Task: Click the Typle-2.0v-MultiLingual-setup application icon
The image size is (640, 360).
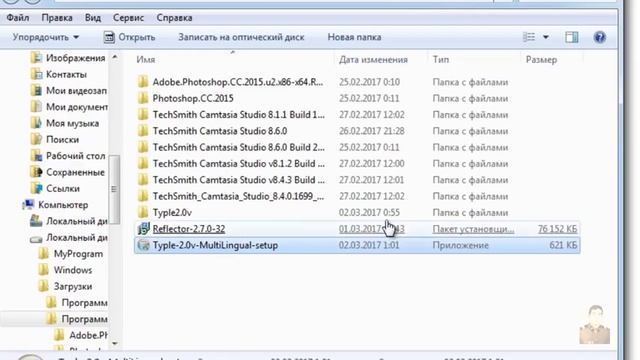Action: 143,245
